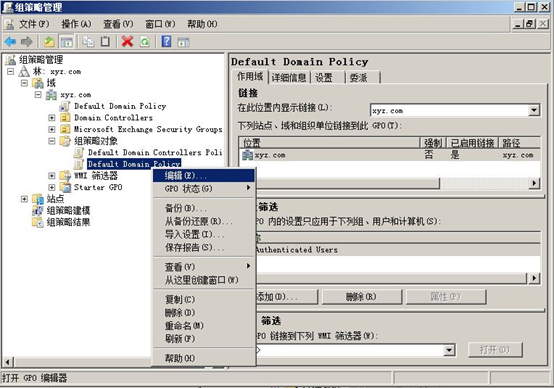
Task: Switch to the 详细信息 tab
Action: click(x=289, y=77)
